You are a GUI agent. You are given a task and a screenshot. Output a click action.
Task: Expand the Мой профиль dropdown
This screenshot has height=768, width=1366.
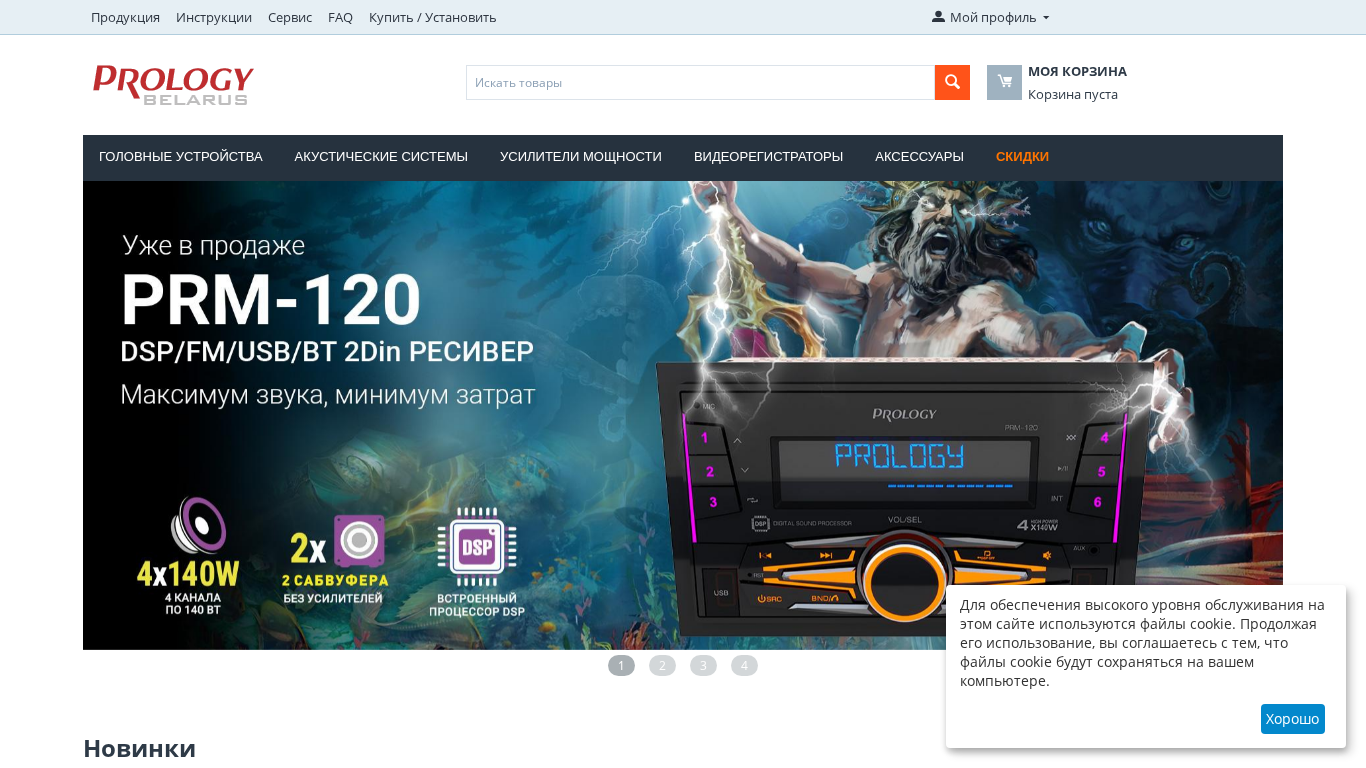pyautogui.click(x=990, y=17)
